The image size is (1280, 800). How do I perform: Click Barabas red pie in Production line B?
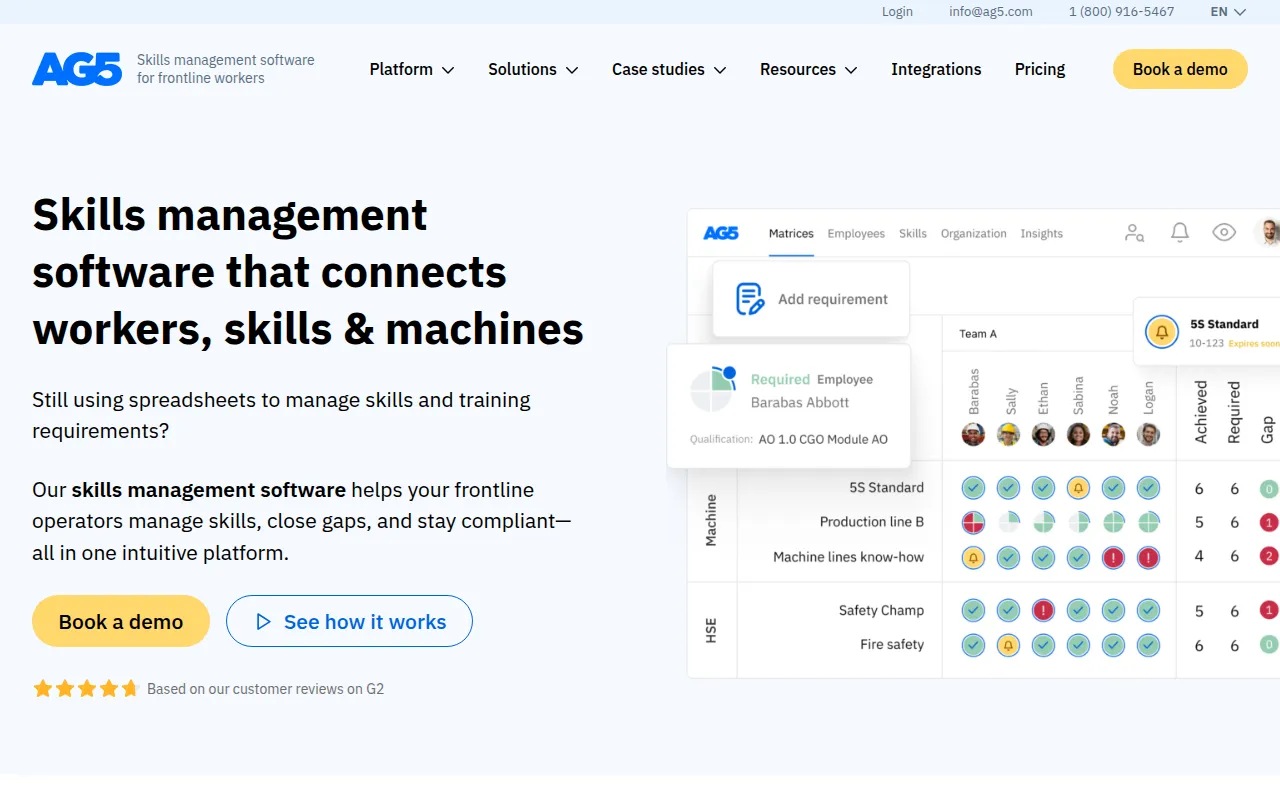(x=974, y=522)
